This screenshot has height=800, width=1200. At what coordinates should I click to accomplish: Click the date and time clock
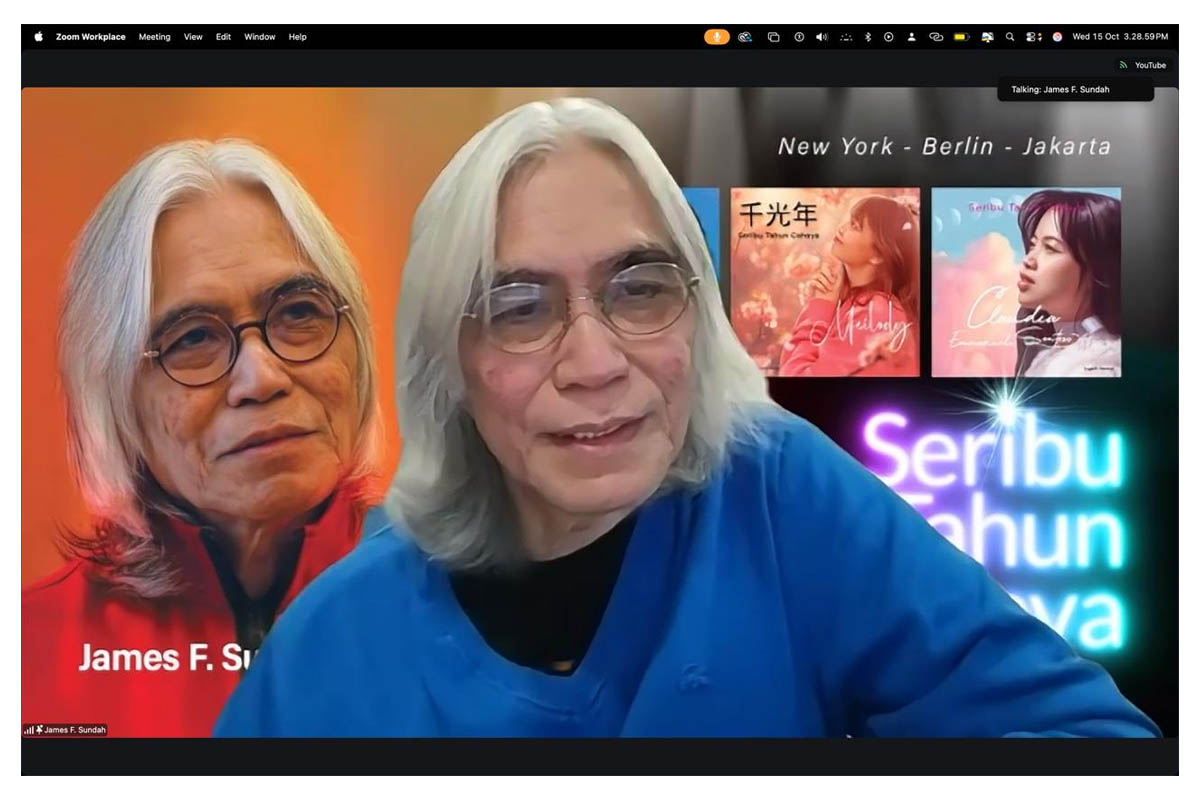[x=1119, y=37]
